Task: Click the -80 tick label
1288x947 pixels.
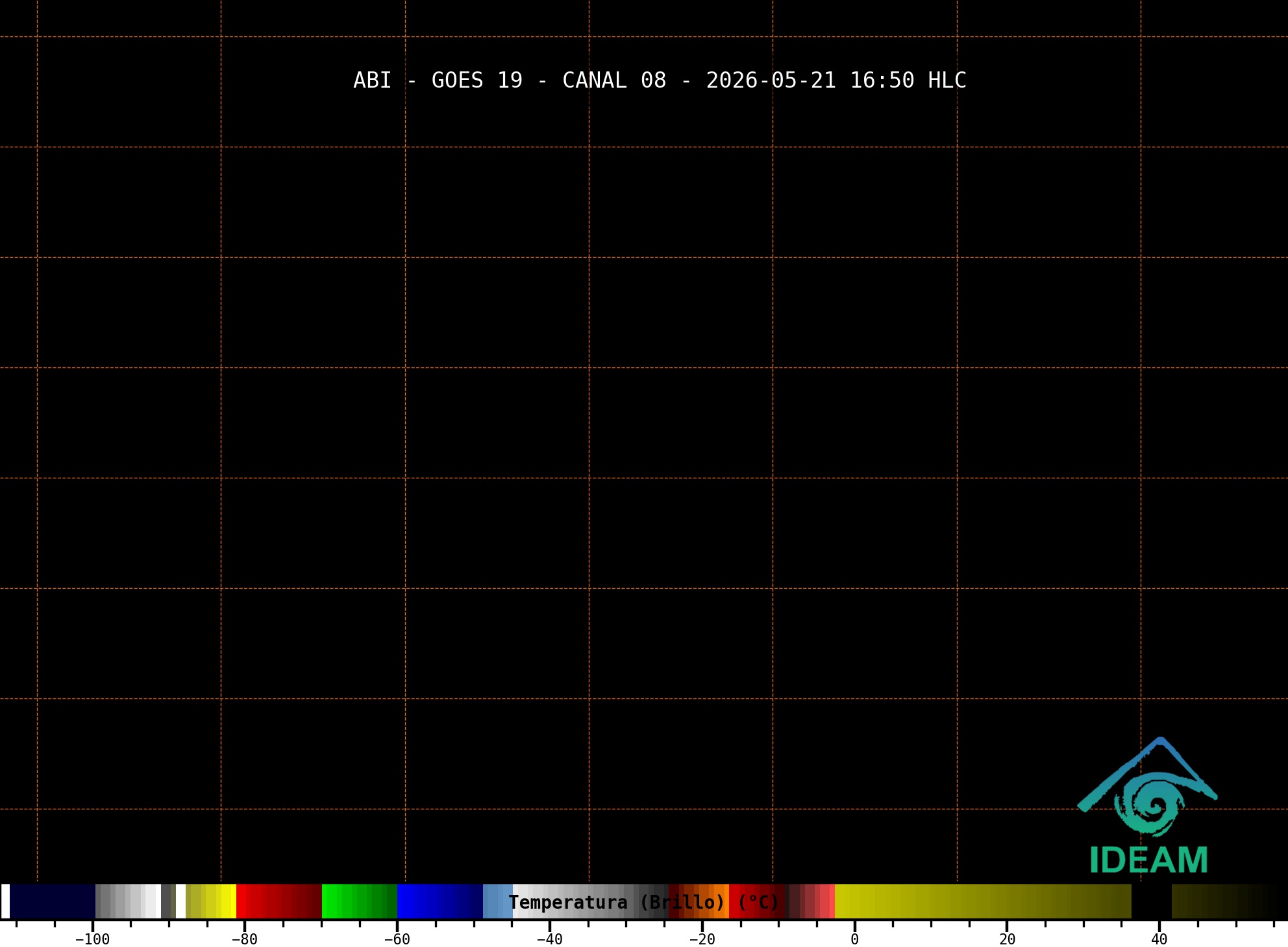Action: point(245,939)
